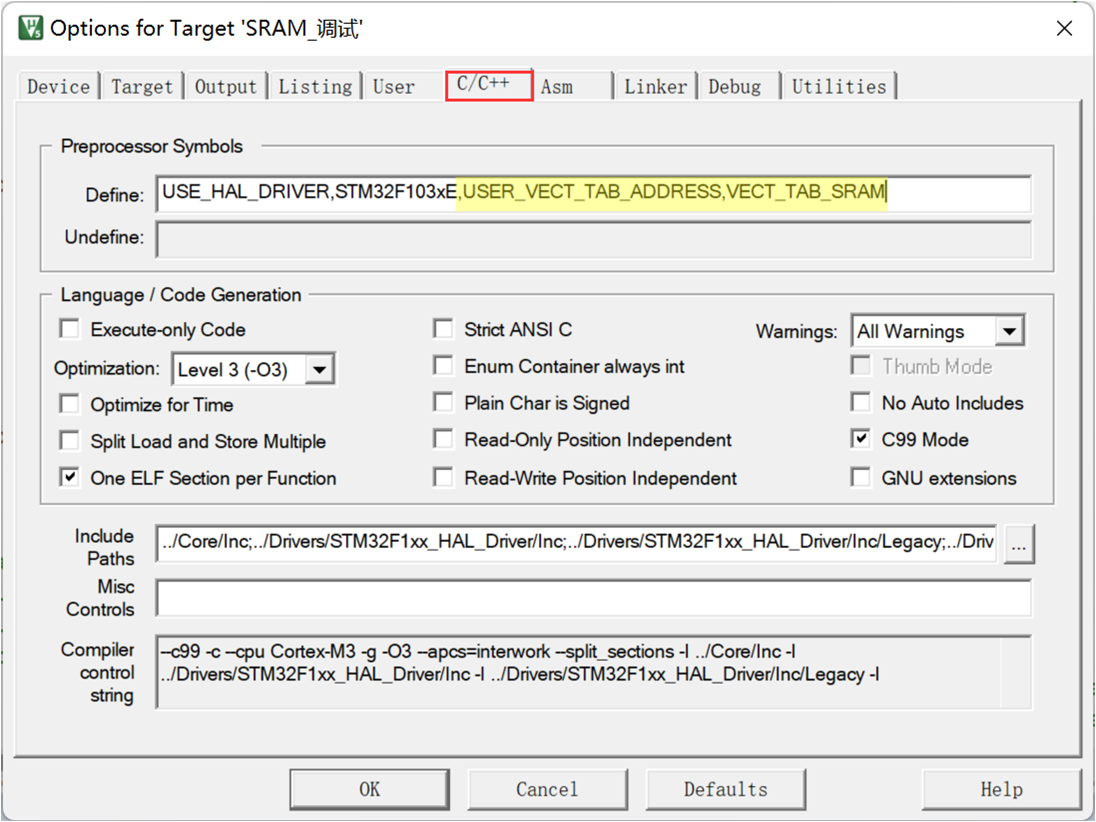Click the Keil uVision title bar icon
This screenshot has height=822, width=1096.
coord(31,27)
